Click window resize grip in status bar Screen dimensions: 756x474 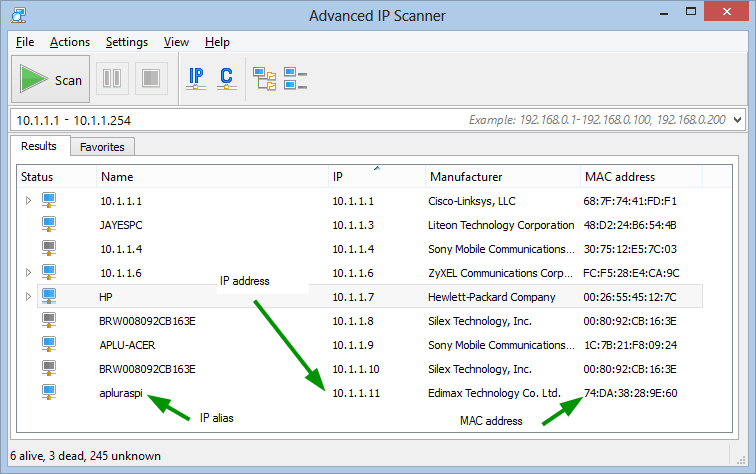click(741, 460)
